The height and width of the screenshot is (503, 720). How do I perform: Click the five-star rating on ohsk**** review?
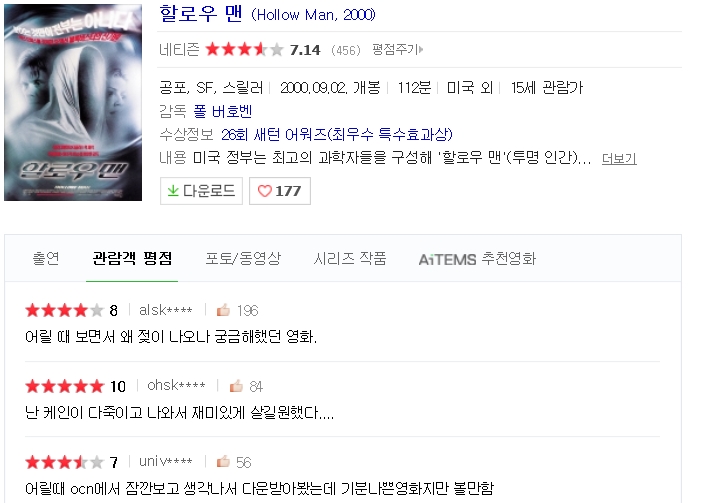point(65,386)
